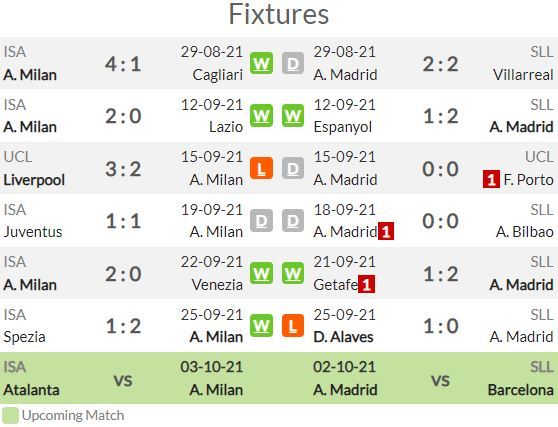558x427 pixels.
Task: Click the green W badge beside Spezia match
Action: (x=261, y=325)
